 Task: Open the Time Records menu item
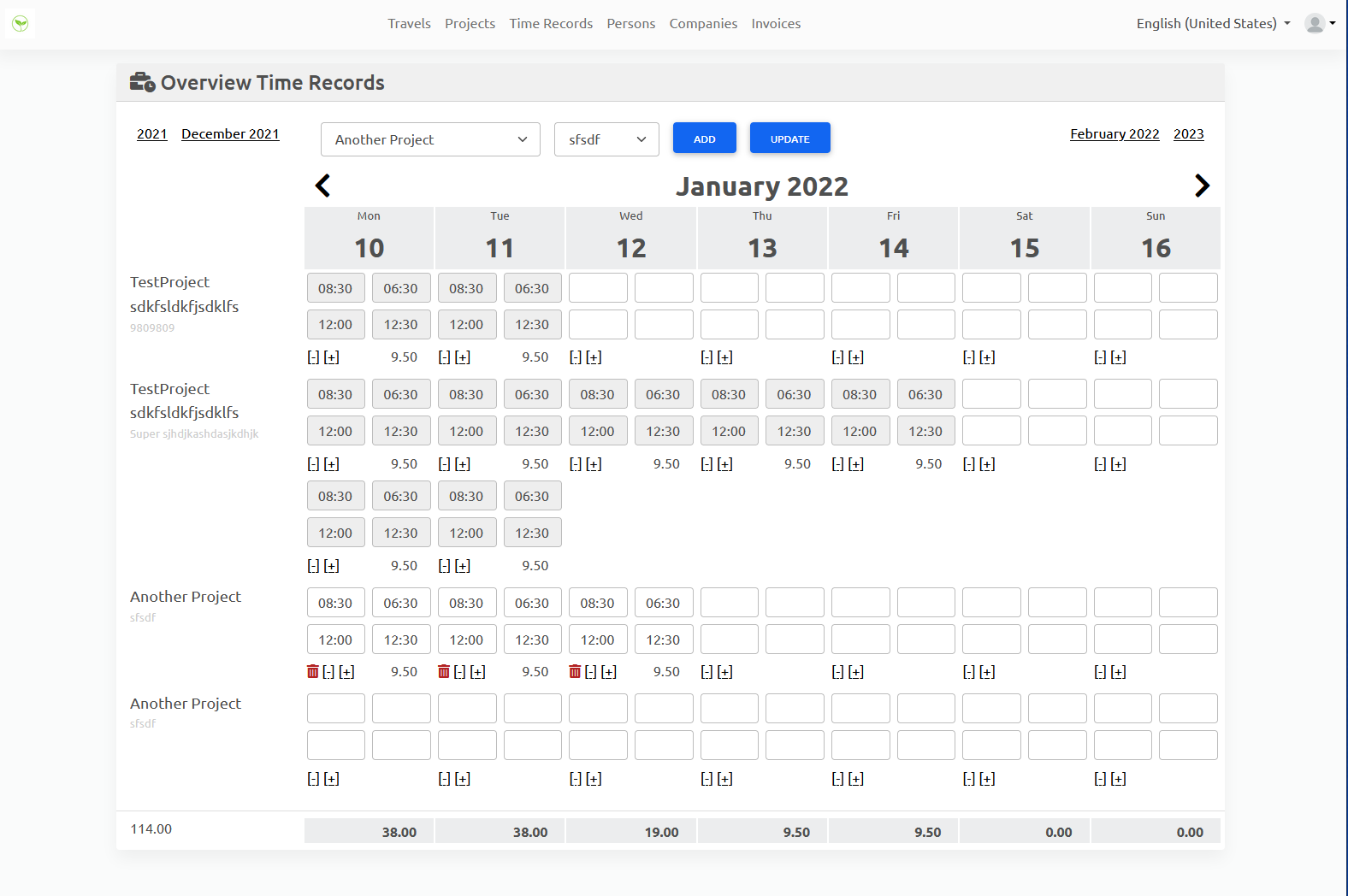pos(551,24)
